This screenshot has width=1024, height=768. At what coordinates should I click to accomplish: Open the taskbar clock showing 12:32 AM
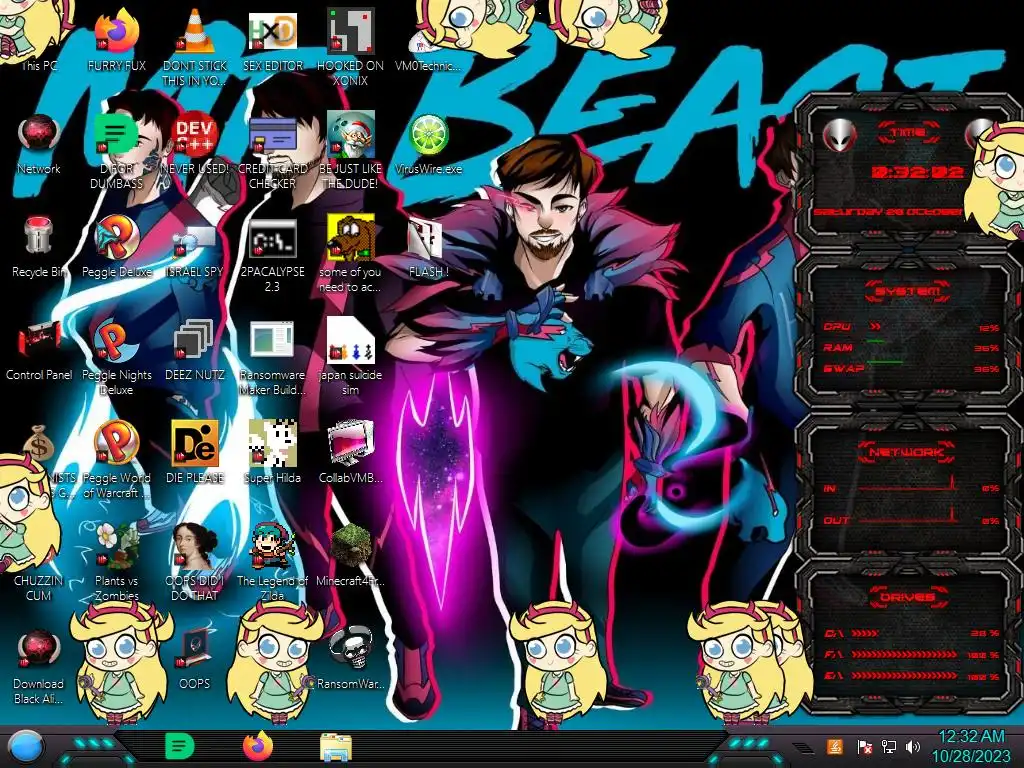point(970,746)
